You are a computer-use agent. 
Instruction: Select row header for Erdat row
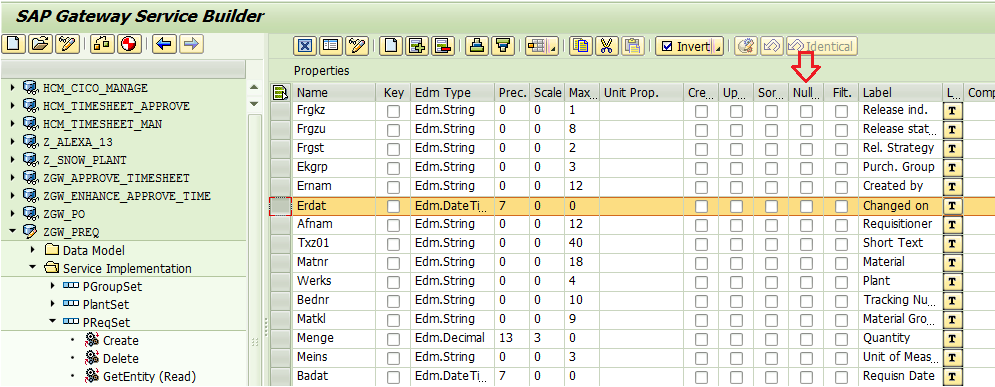280,206
